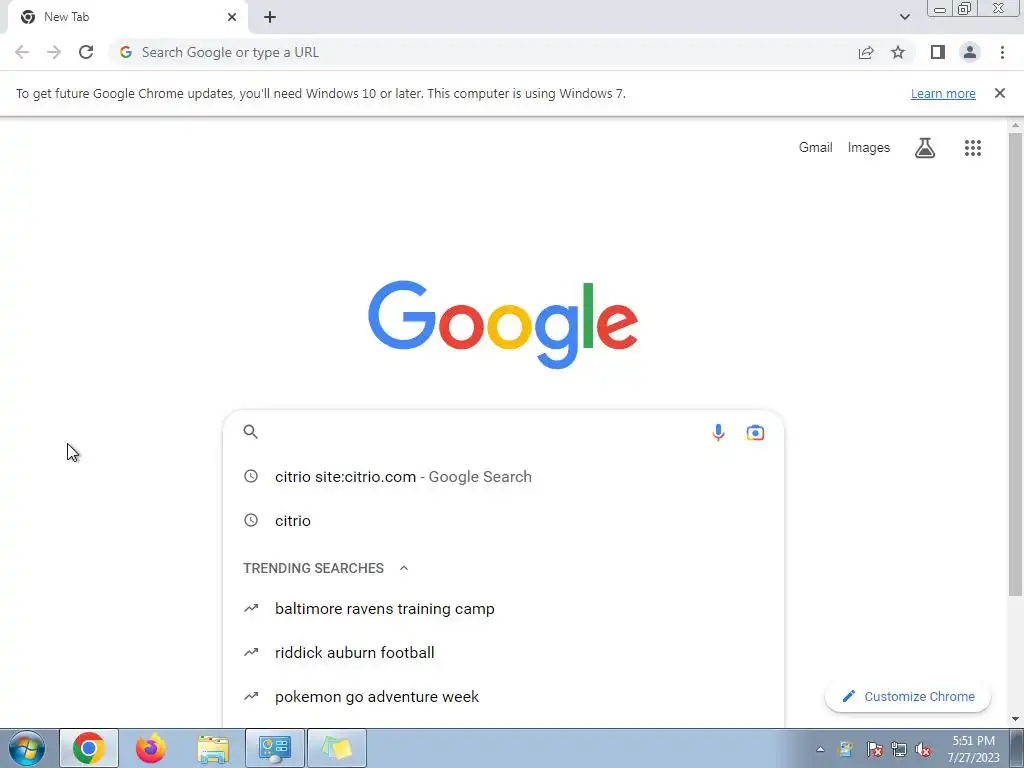1024x768 pixels.
Task: Reload the page with the refresh icon
Action: pyautogui.click(x=86, y=52)
